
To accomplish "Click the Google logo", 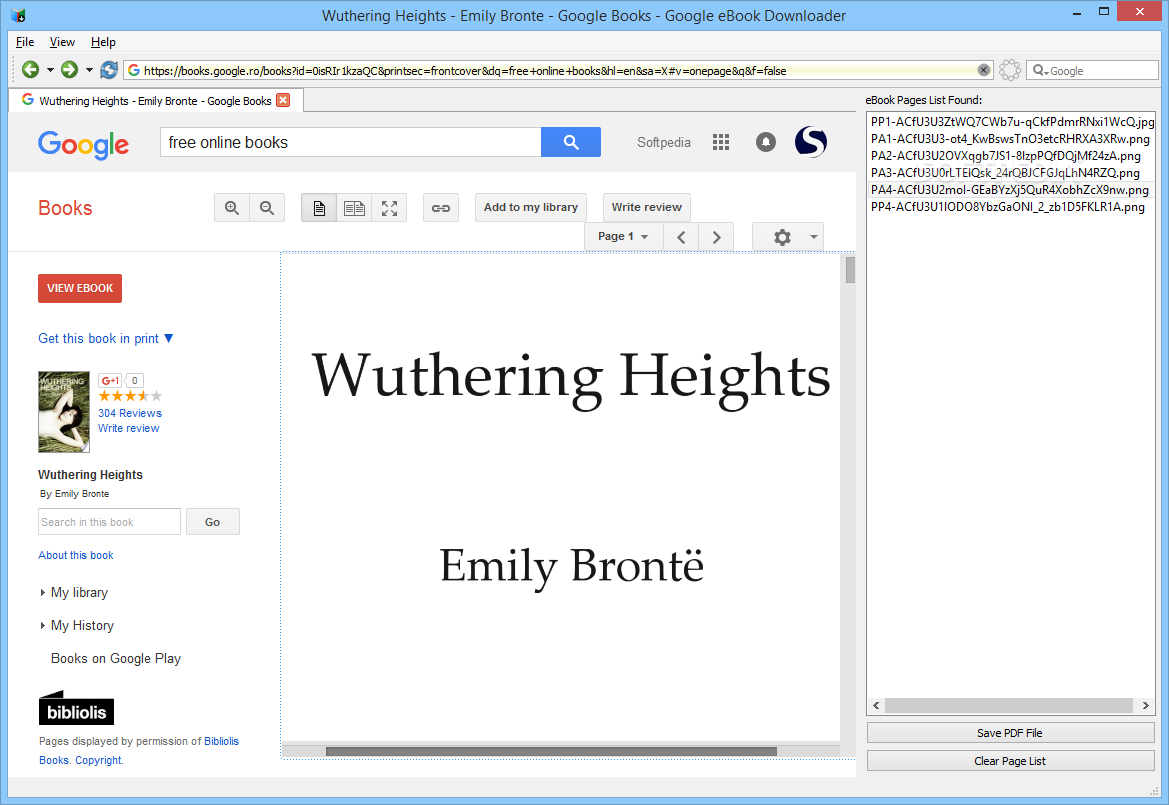I will [x=84, y=144].
